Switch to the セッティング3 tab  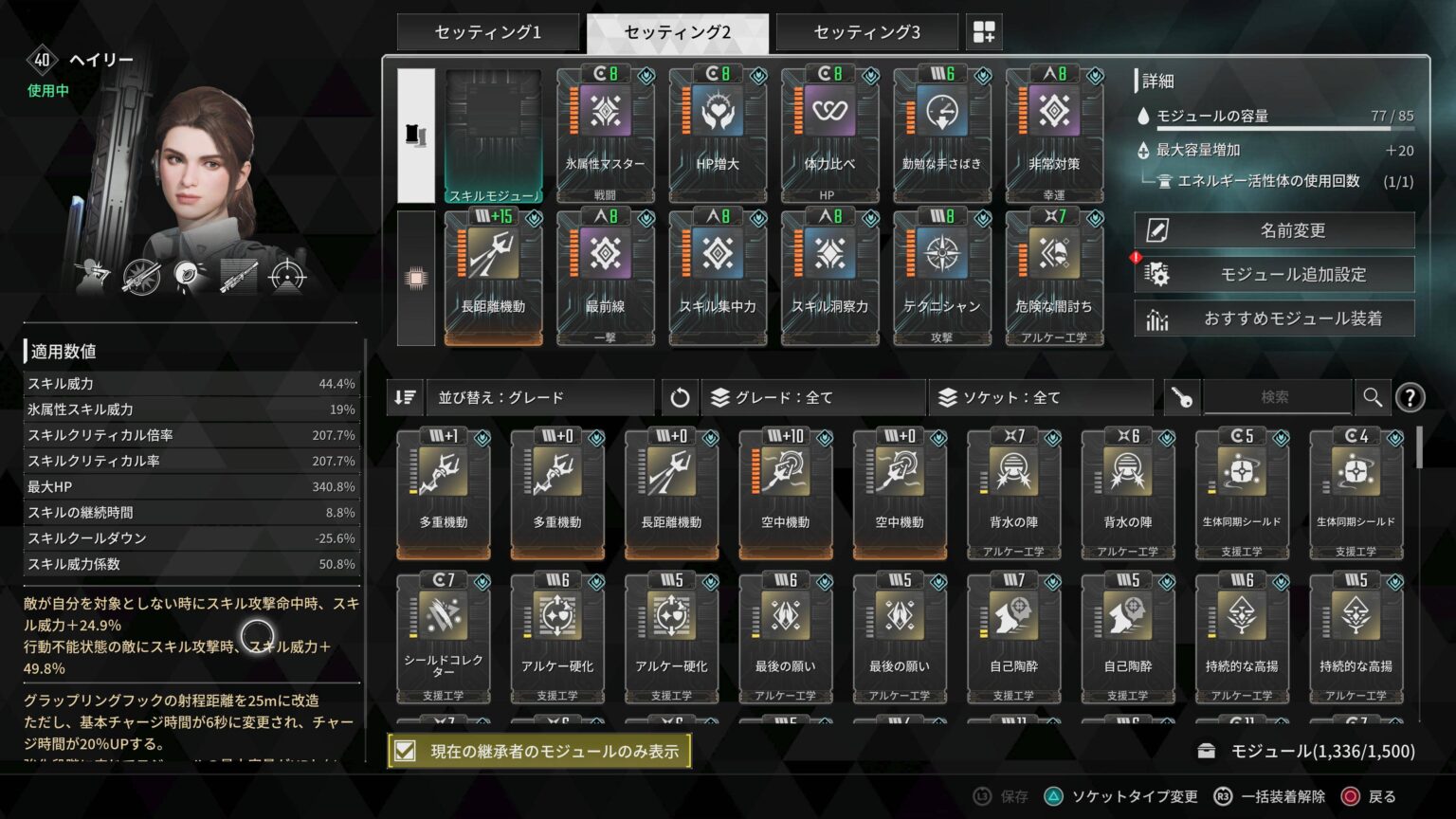click(865, 31)
